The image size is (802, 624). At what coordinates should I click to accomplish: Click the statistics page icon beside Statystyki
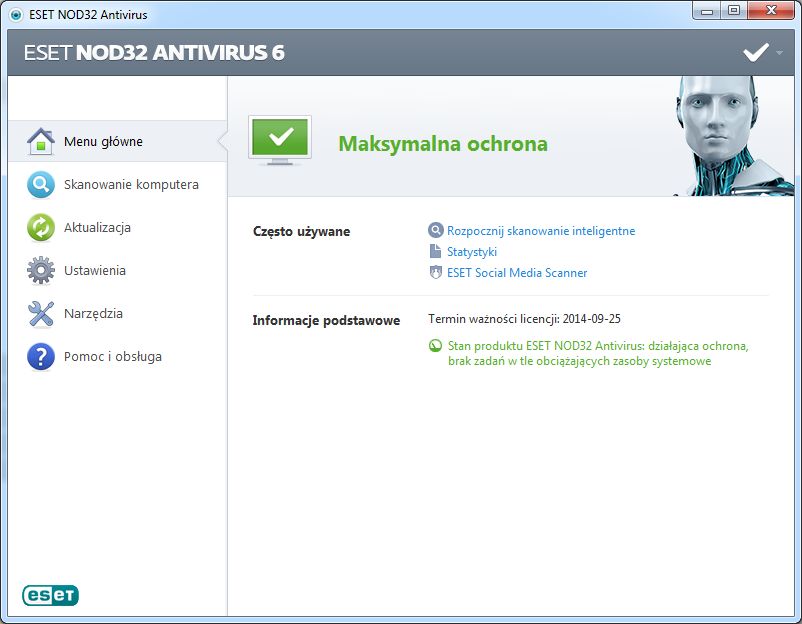435,251
